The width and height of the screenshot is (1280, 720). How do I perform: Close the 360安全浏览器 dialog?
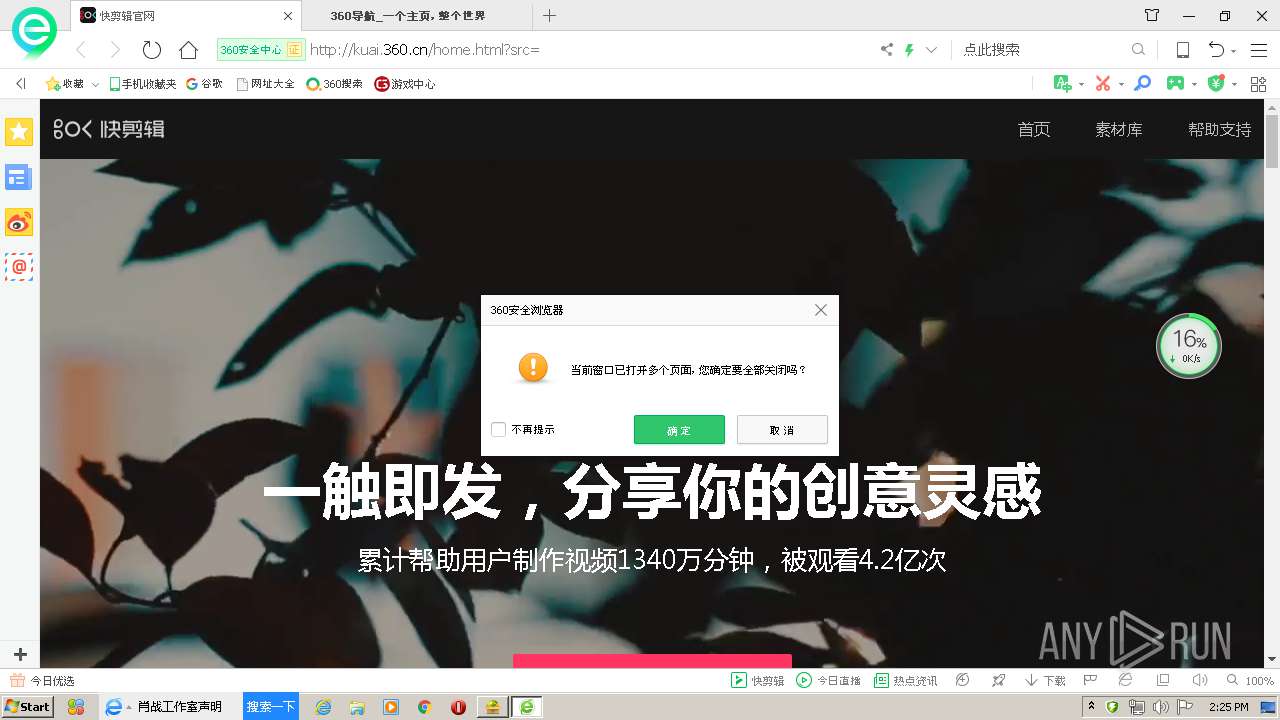pos(821,310)
